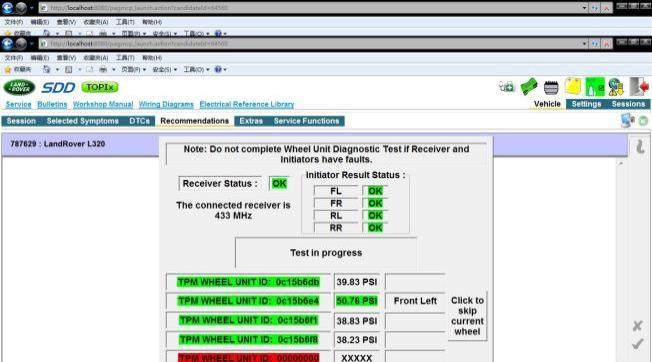Switch to the Settings tab
652x362 pixels.
click(586, 104)
